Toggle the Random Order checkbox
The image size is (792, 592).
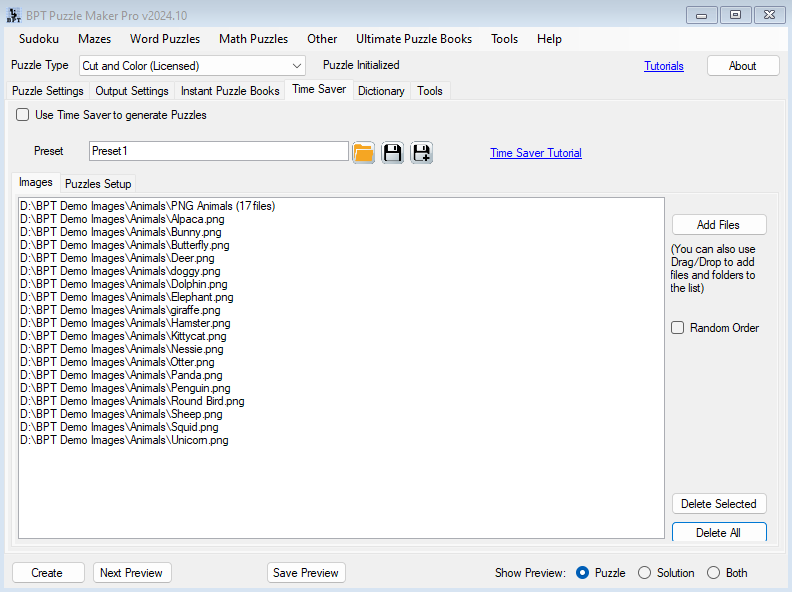[678, 328]
